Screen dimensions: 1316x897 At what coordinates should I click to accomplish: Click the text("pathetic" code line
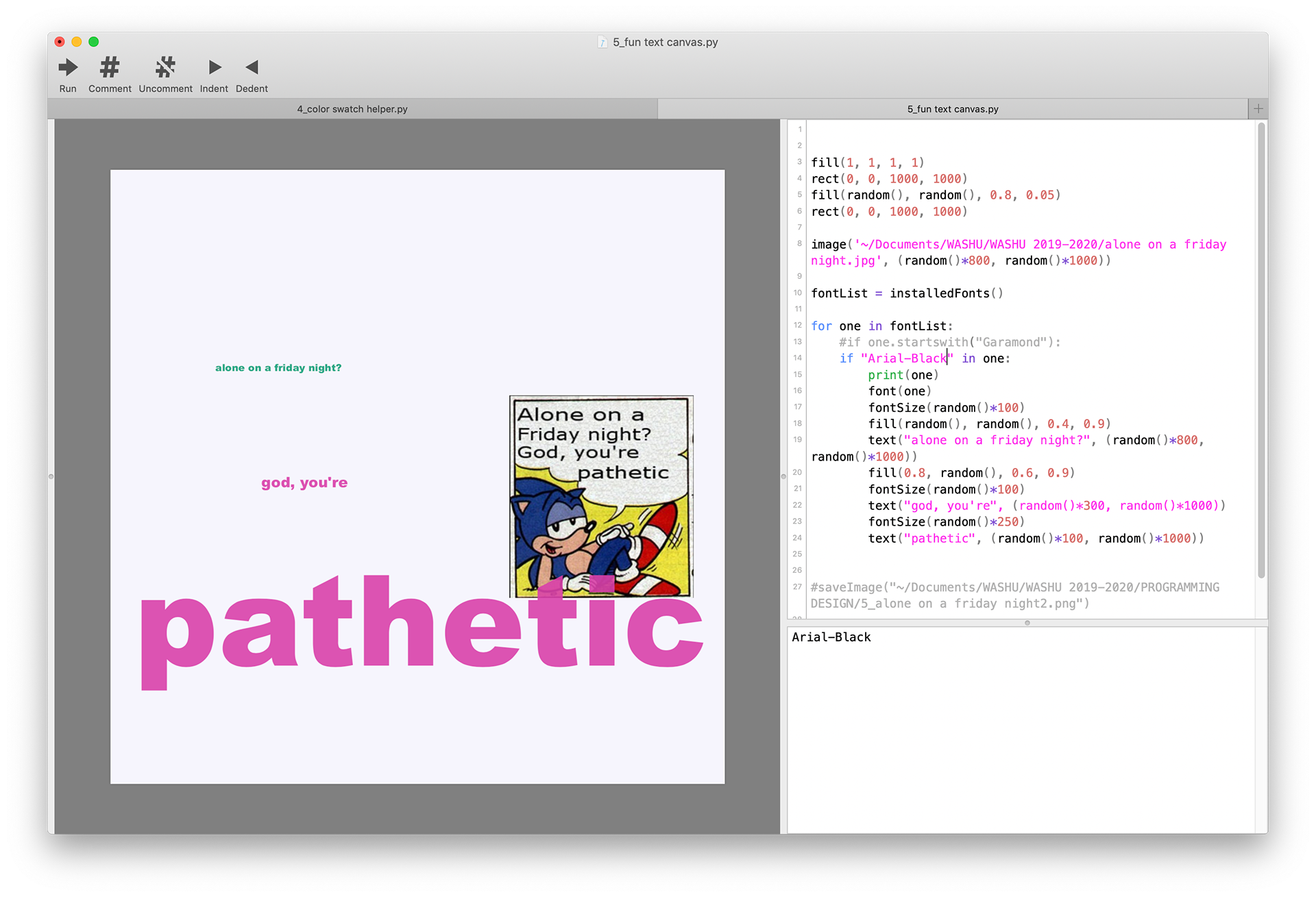click(x=1036, y=539)
